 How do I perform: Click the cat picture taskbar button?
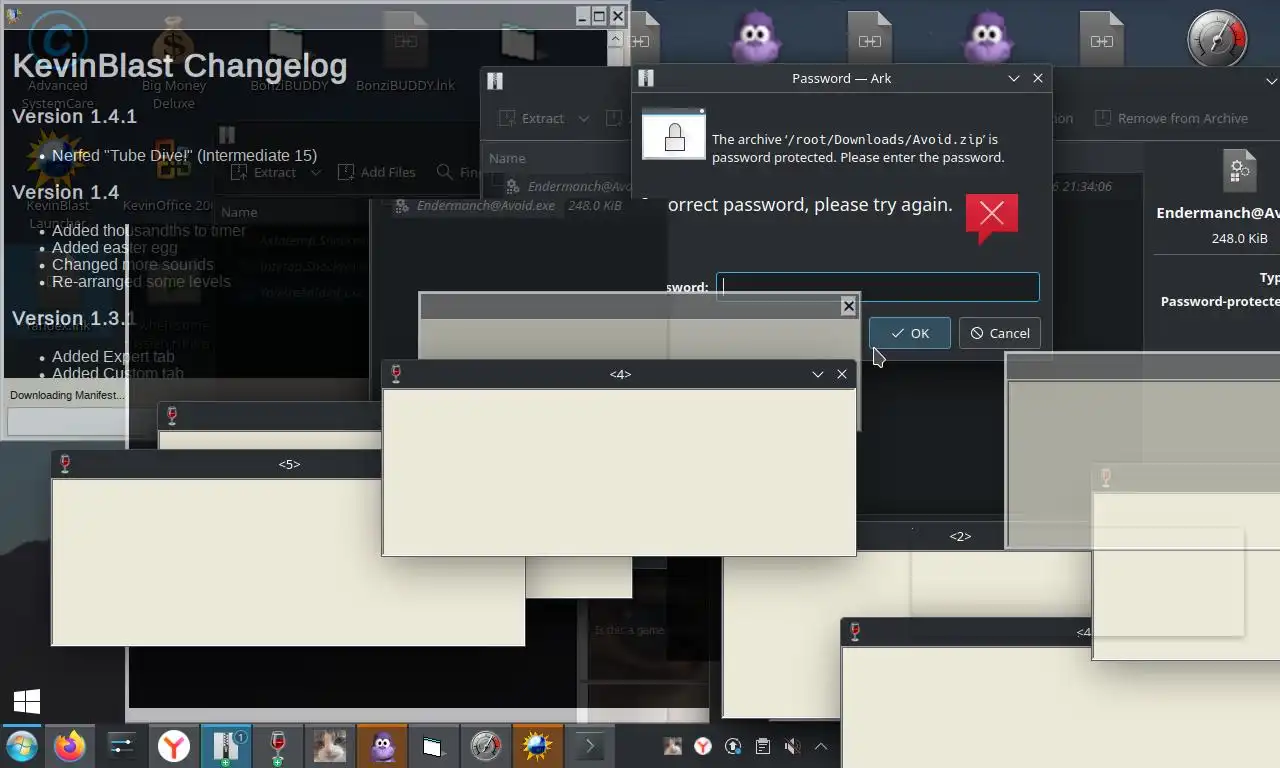tap(330, 746)
